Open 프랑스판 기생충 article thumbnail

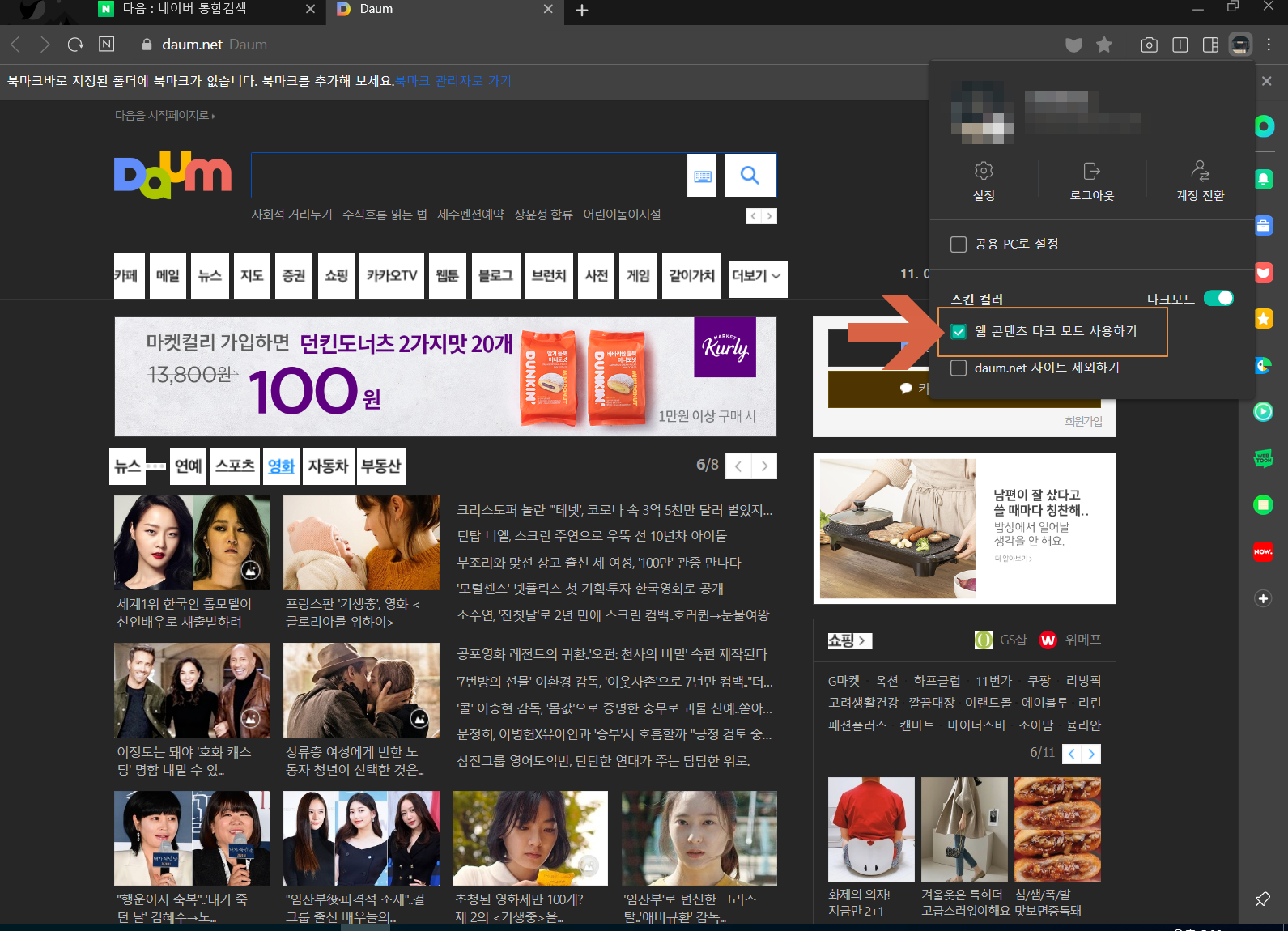[361, 542]
